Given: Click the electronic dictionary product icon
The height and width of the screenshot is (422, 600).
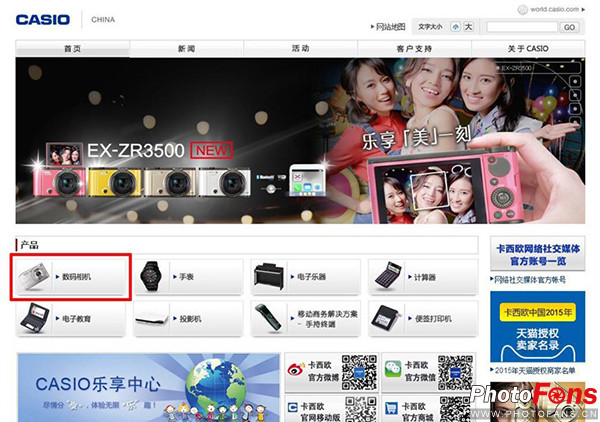Looking at the screenshot, I should pos(34,317).
